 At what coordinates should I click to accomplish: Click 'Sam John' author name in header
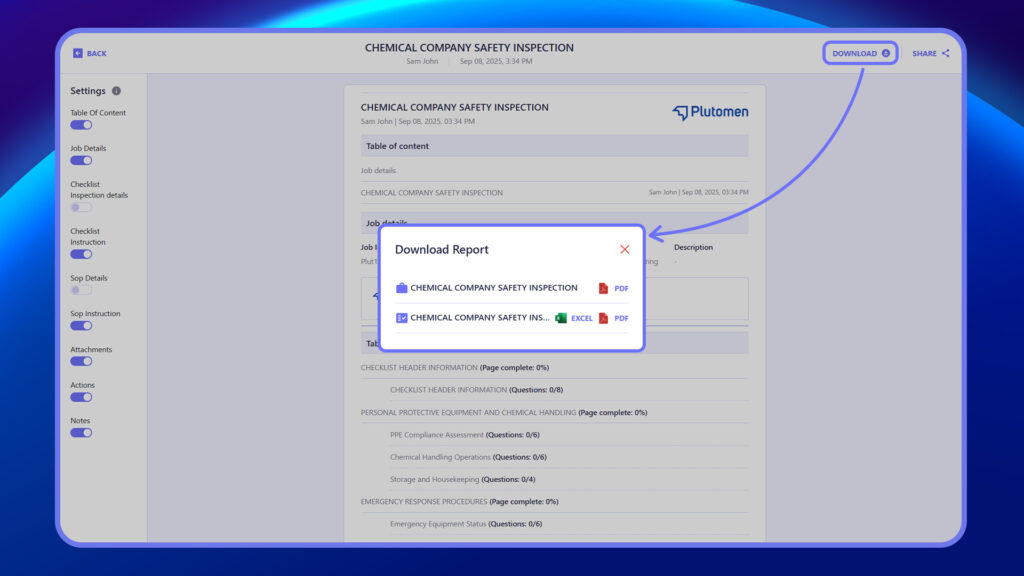422,61
